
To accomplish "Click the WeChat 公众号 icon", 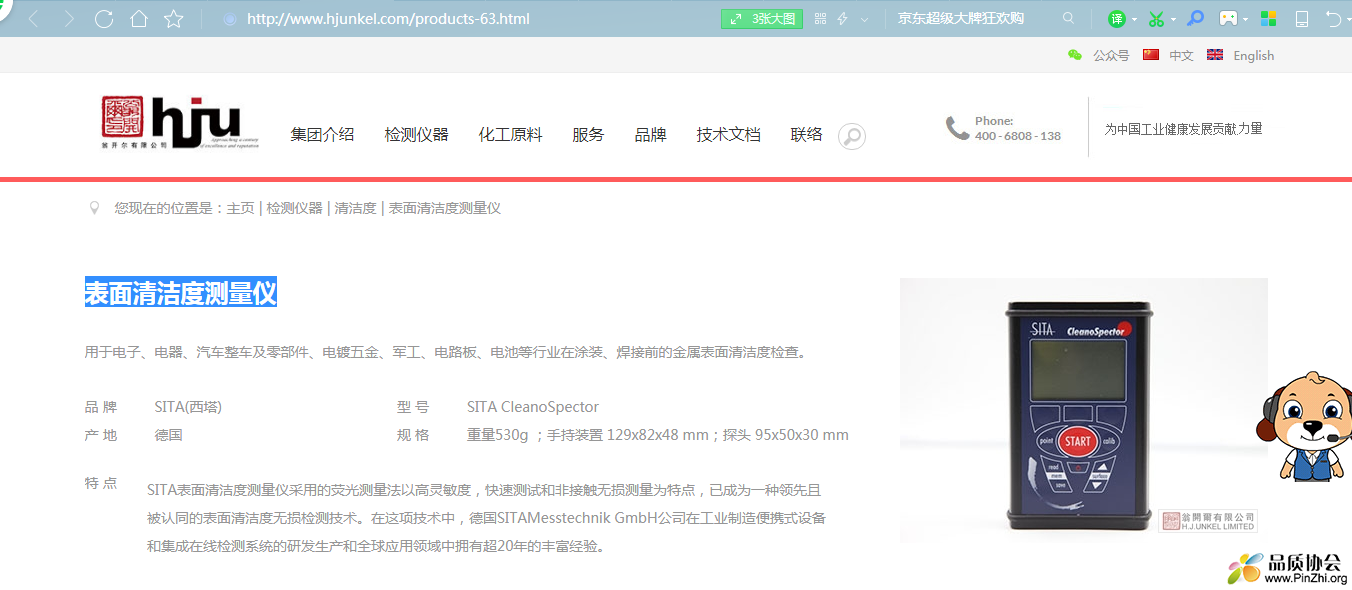I will tap(1075, 55).
